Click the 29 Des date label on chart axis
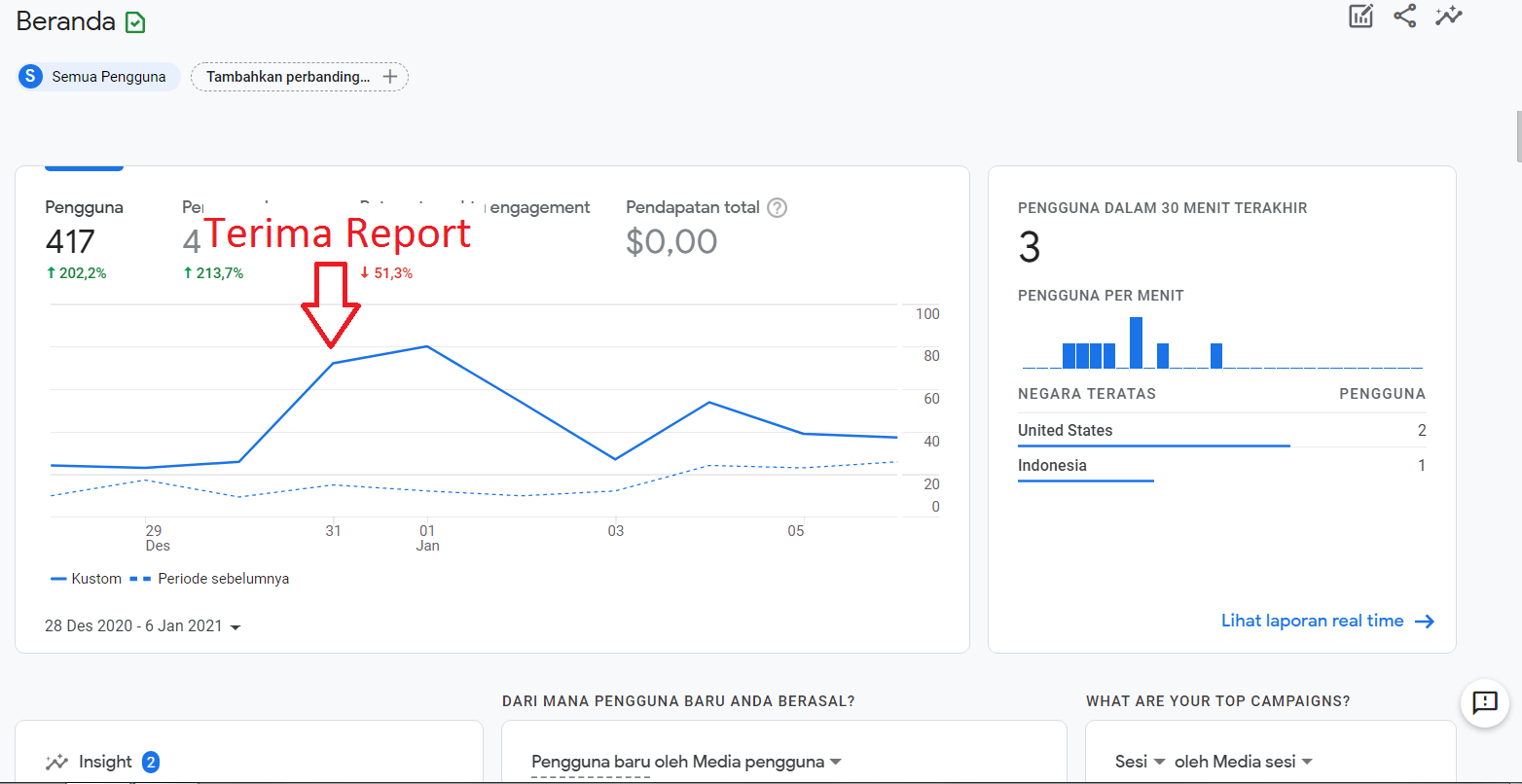 click(x=156, y=538)
